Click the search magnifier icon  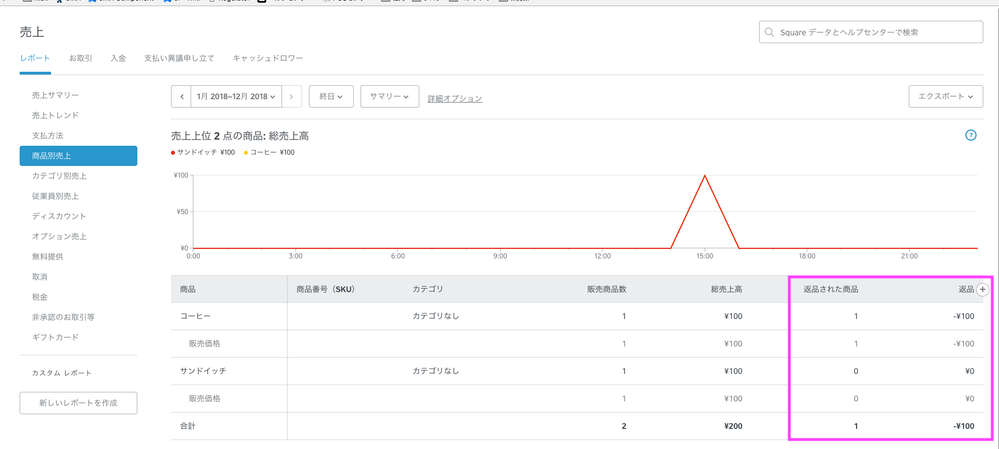(770, 33)
